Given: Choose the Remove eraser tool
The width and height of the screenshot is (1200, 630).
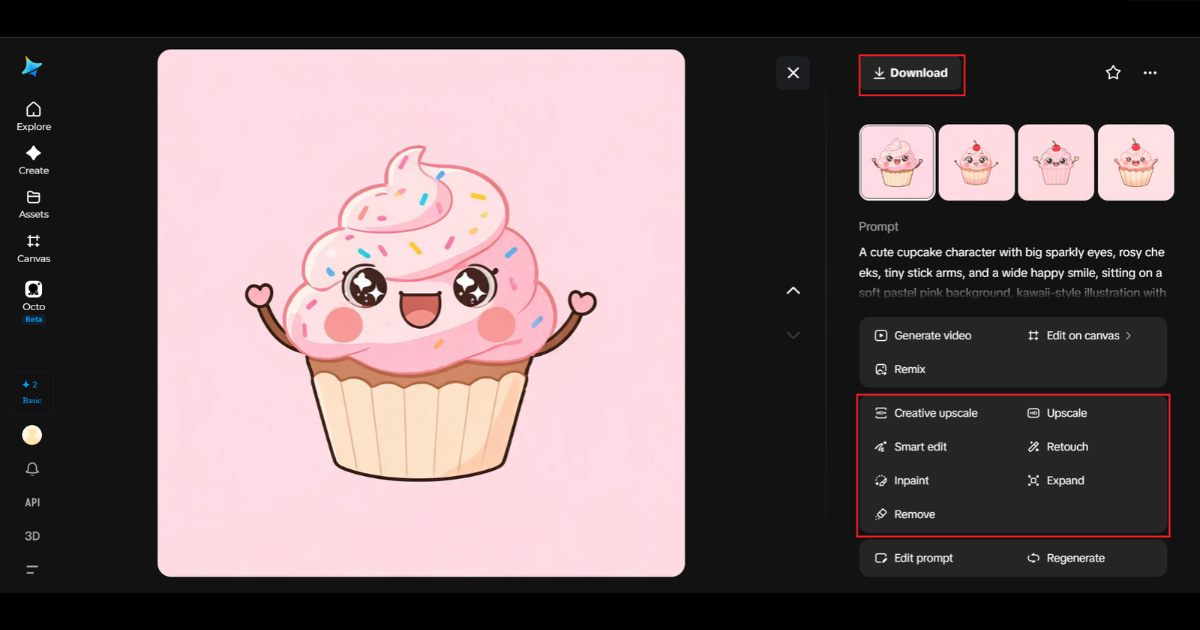Looking at the screenshot, I should coord(905,514).
